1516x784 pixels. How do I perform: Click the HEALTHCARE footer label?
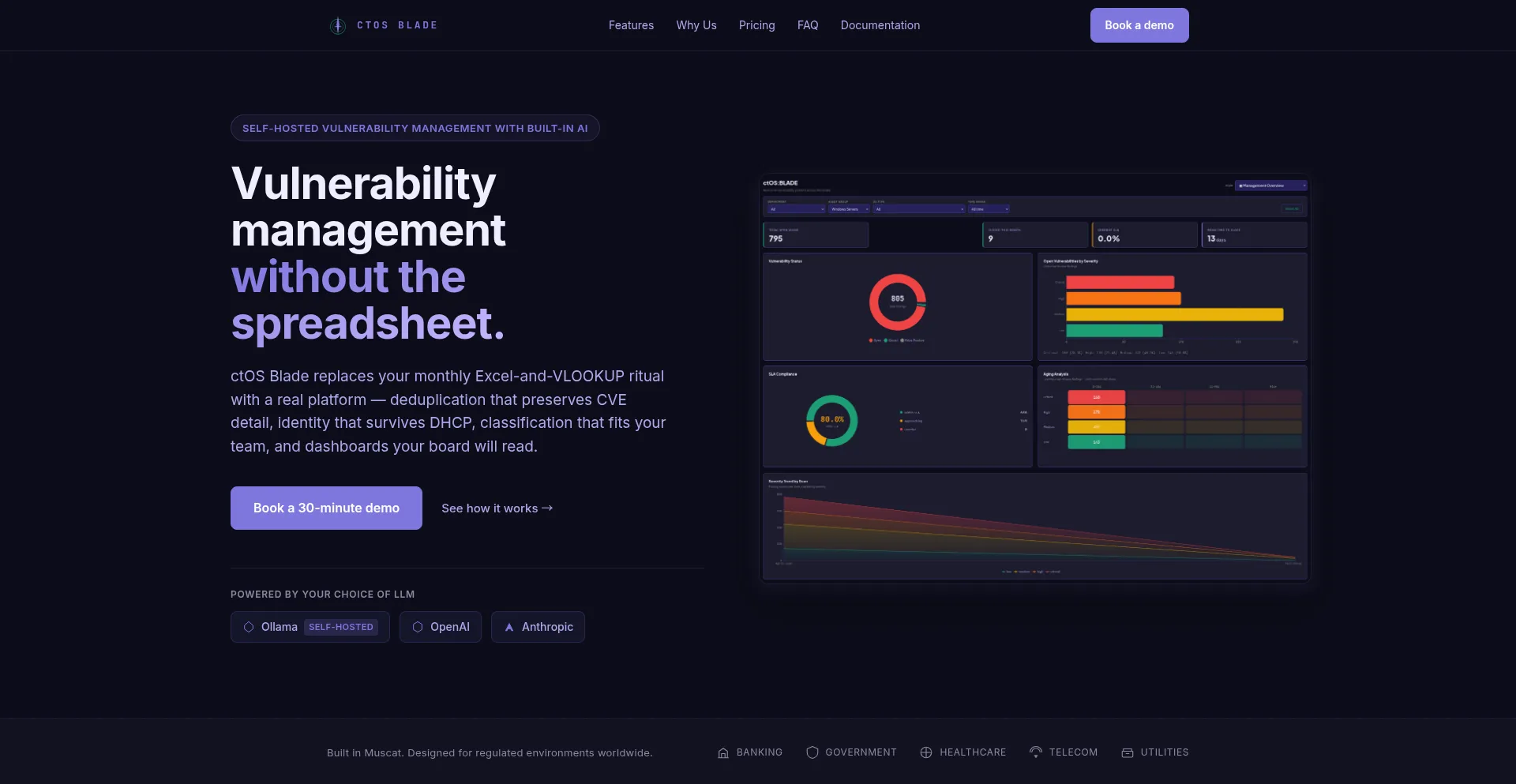973,752
